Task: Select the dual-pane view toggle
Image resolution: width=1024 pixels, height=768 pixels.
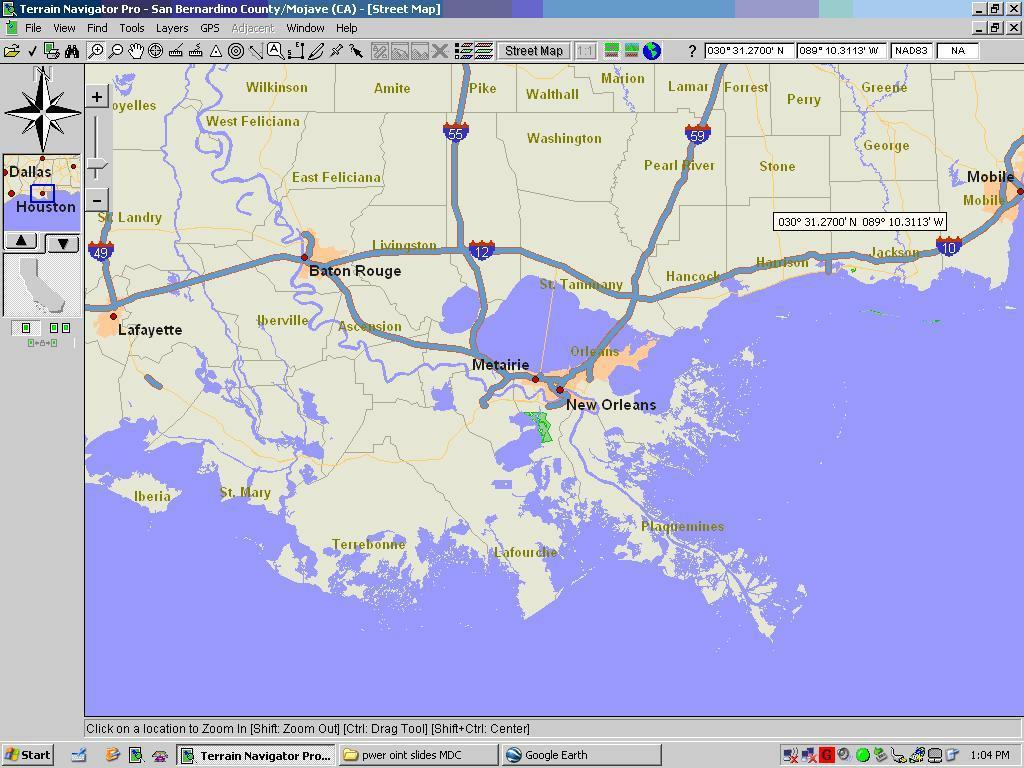Action: pos(59,328)
